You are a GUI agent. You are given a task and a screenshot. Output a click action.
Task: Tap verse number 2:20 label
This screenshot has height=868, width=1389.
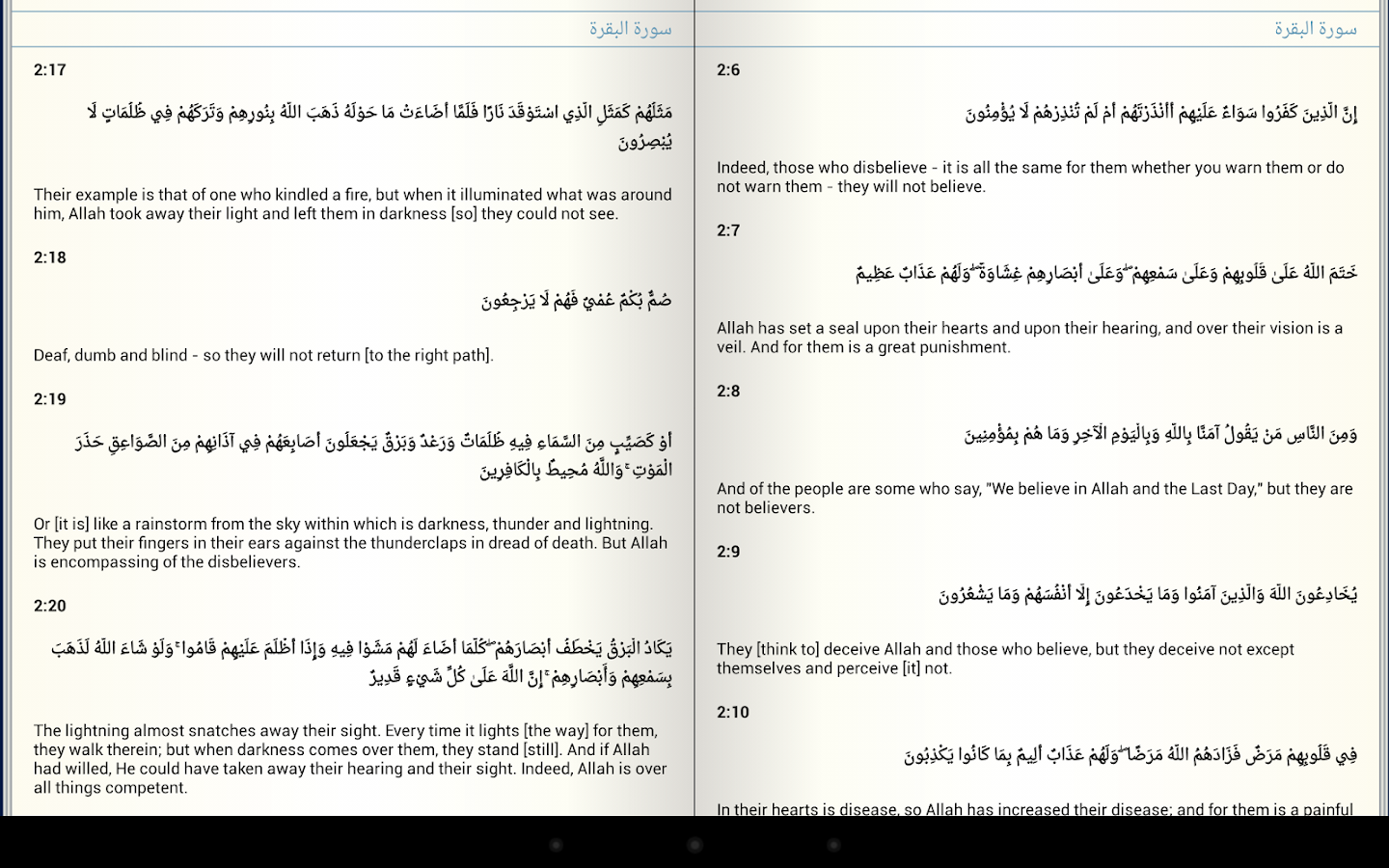[50, 606]
